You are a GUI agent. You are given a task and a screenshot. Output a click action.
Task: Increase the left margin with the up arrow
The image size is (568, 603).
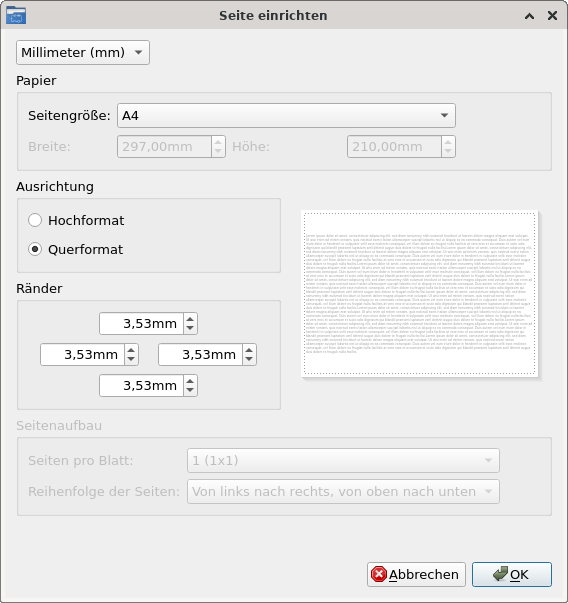(x=131, y=350)
